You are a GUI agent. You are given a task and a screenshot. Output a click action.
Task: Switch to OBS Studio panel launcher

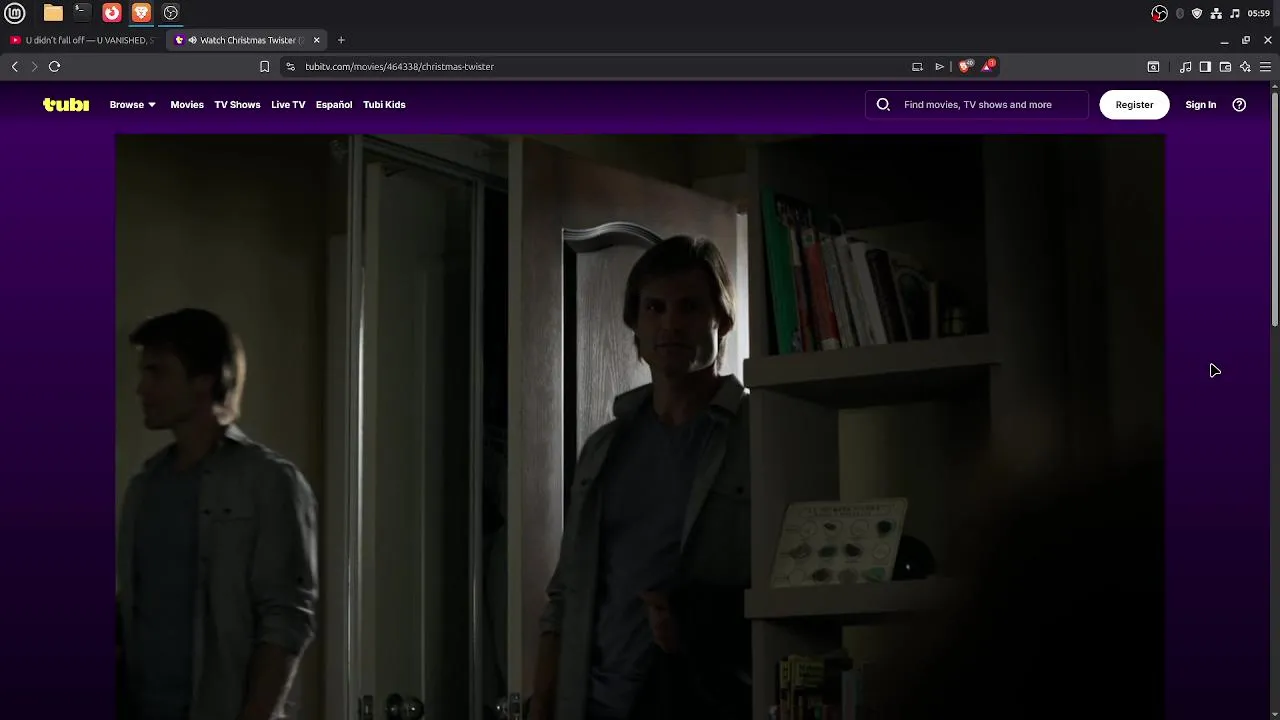171,13
